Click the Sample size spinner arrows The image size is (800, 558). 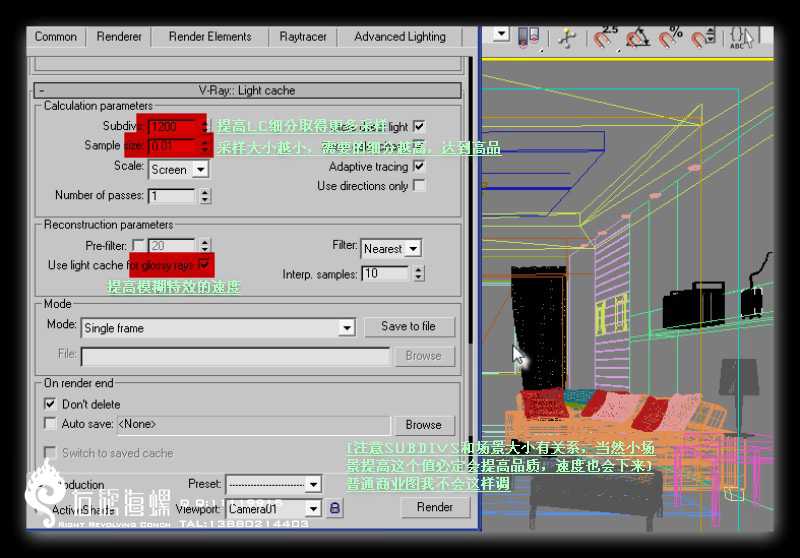205,146
